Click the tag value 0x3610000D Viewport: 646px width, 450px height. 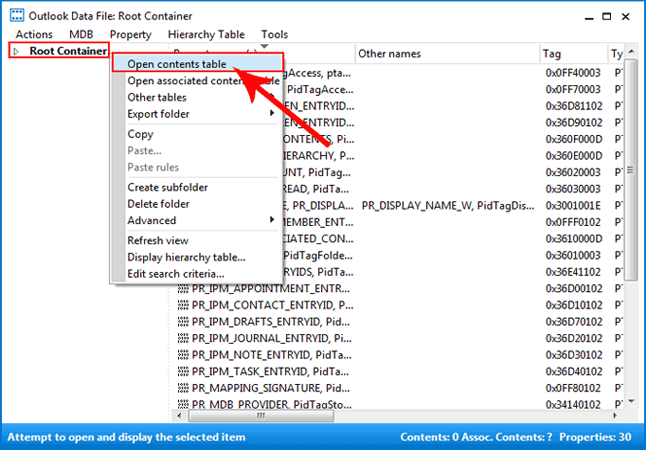pos(574,239)
